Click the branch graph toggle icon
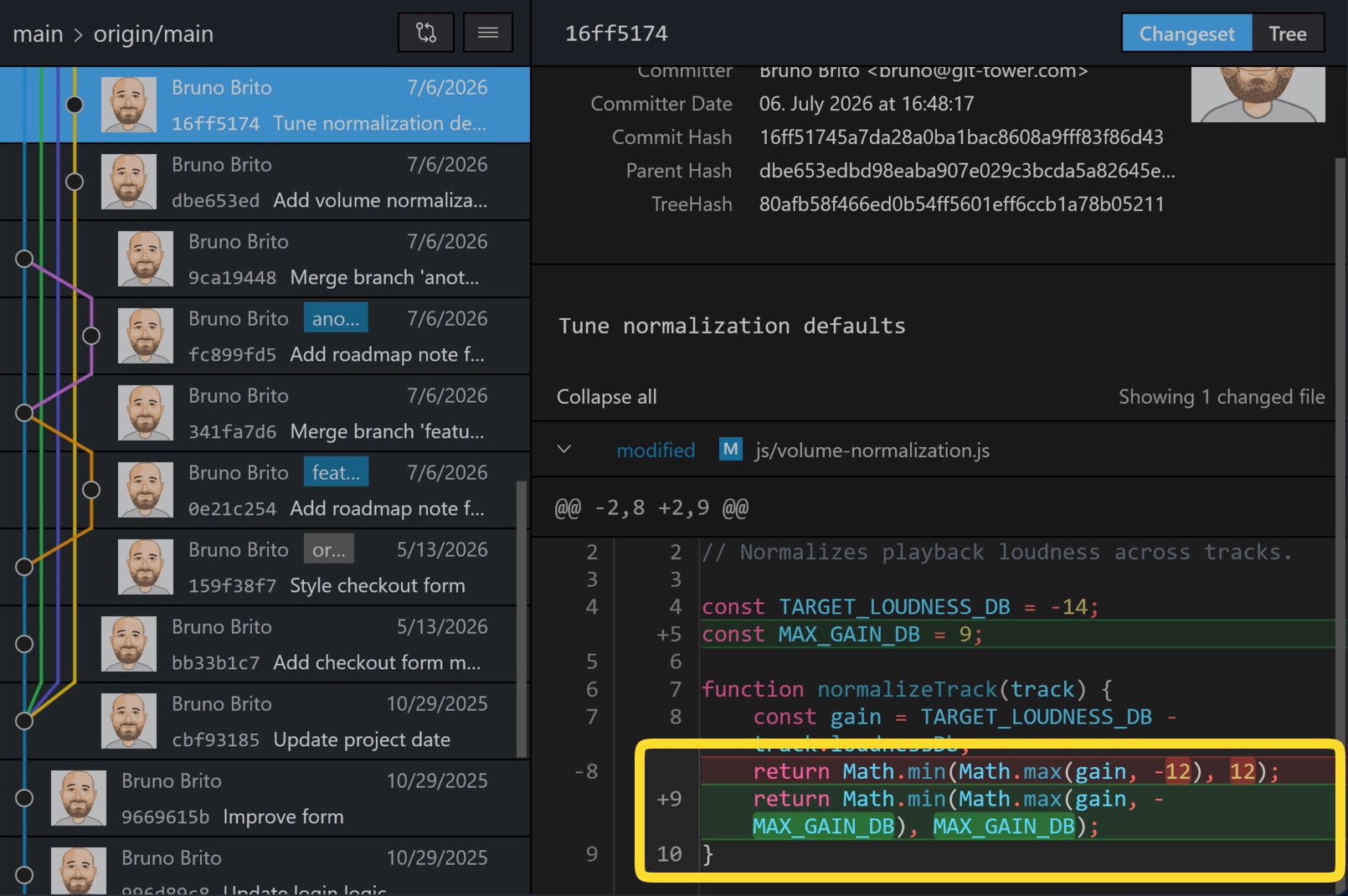Image resolution: width=1348 pixels, height=896 pixels. (425, 33)
